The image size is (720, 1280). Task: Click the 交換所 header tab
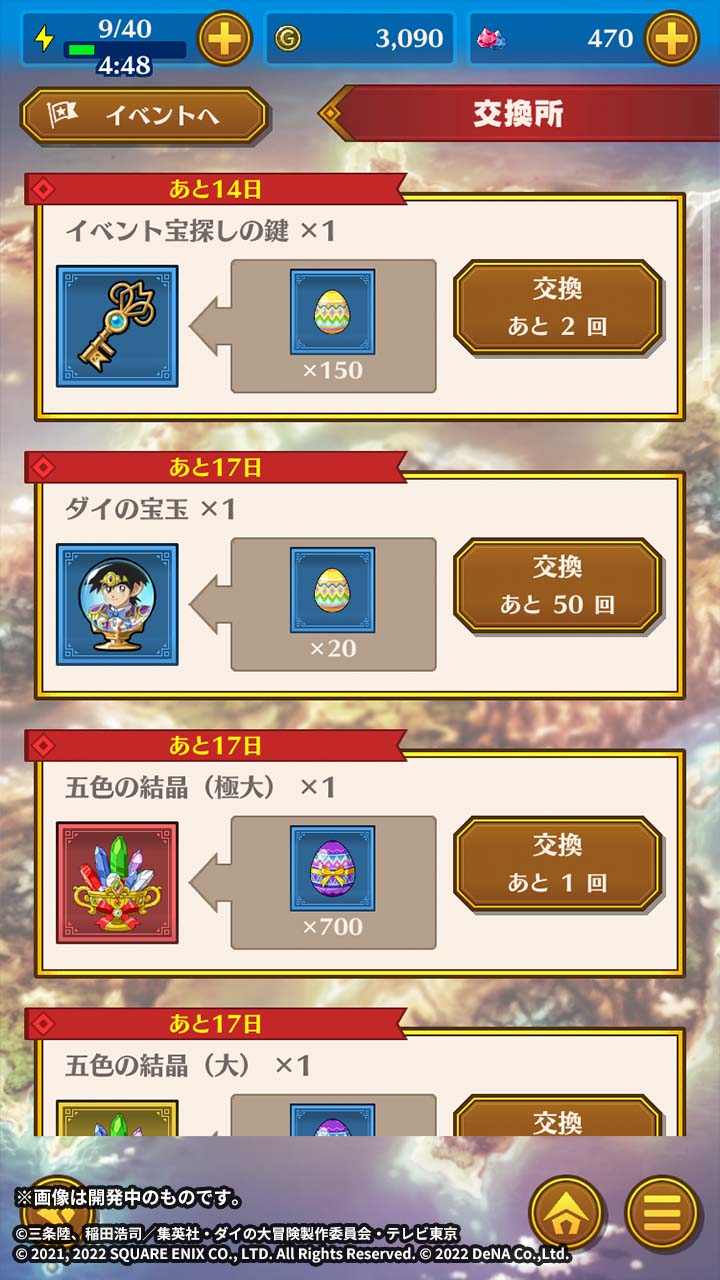(x=519, y=113)
